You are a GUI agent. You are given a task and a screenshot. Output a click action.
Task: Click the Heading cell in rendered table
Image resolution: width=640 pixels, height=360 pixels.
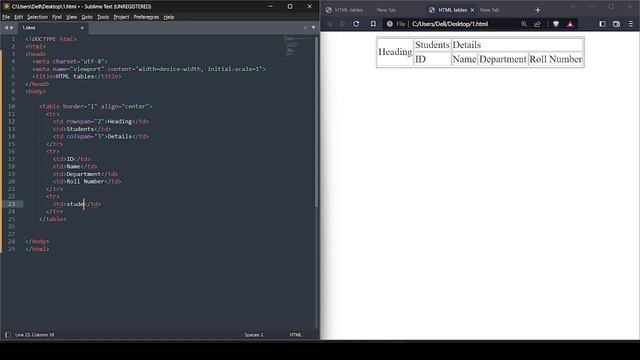click(395, 52)
